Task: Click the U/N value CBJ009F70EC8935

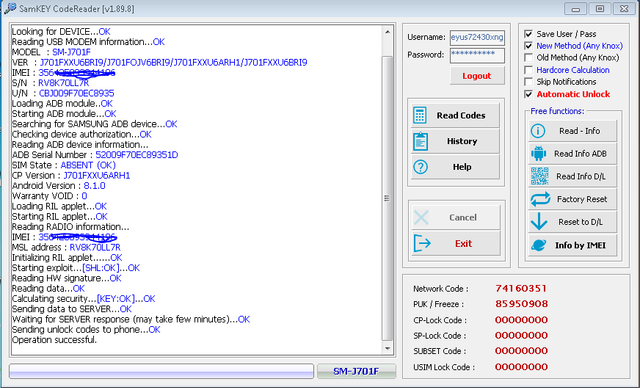Action: (77, 93)
